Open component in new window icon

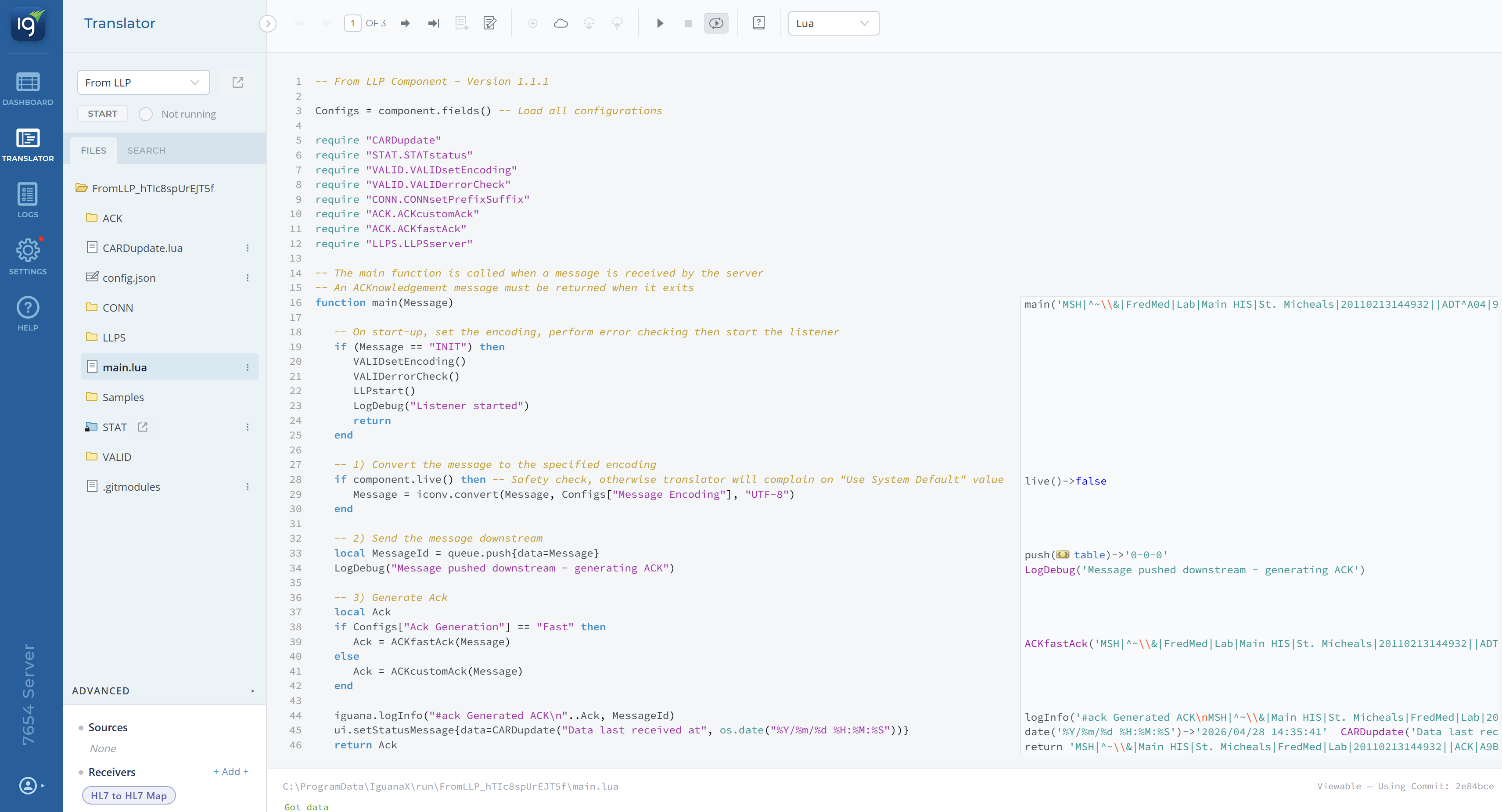[238, 82]
